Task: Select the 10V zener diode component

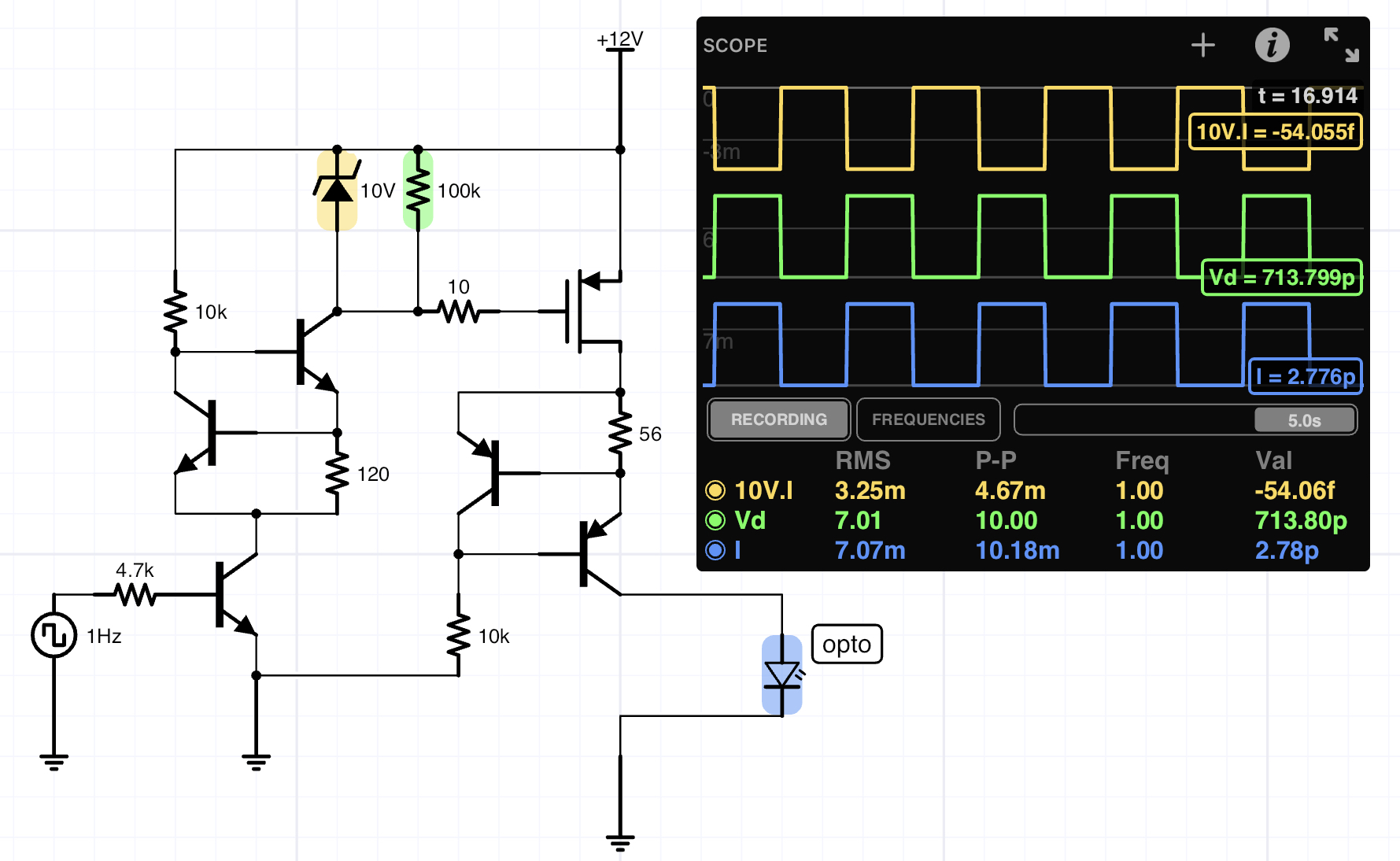Action: pos(337,190)
